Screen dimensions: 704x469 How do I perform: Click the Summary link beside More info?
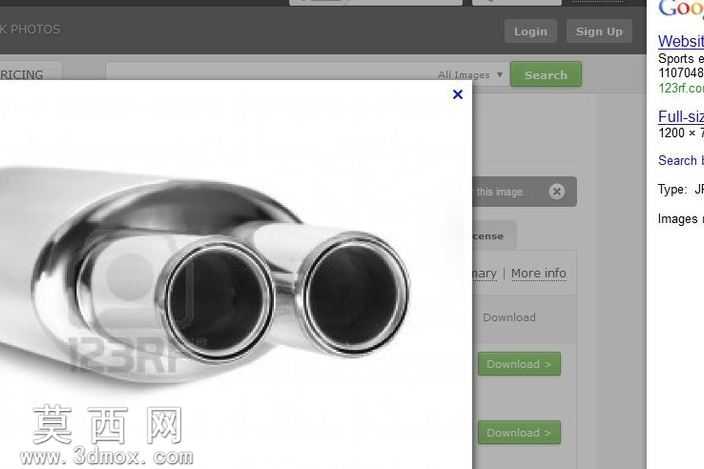point(484,273)
